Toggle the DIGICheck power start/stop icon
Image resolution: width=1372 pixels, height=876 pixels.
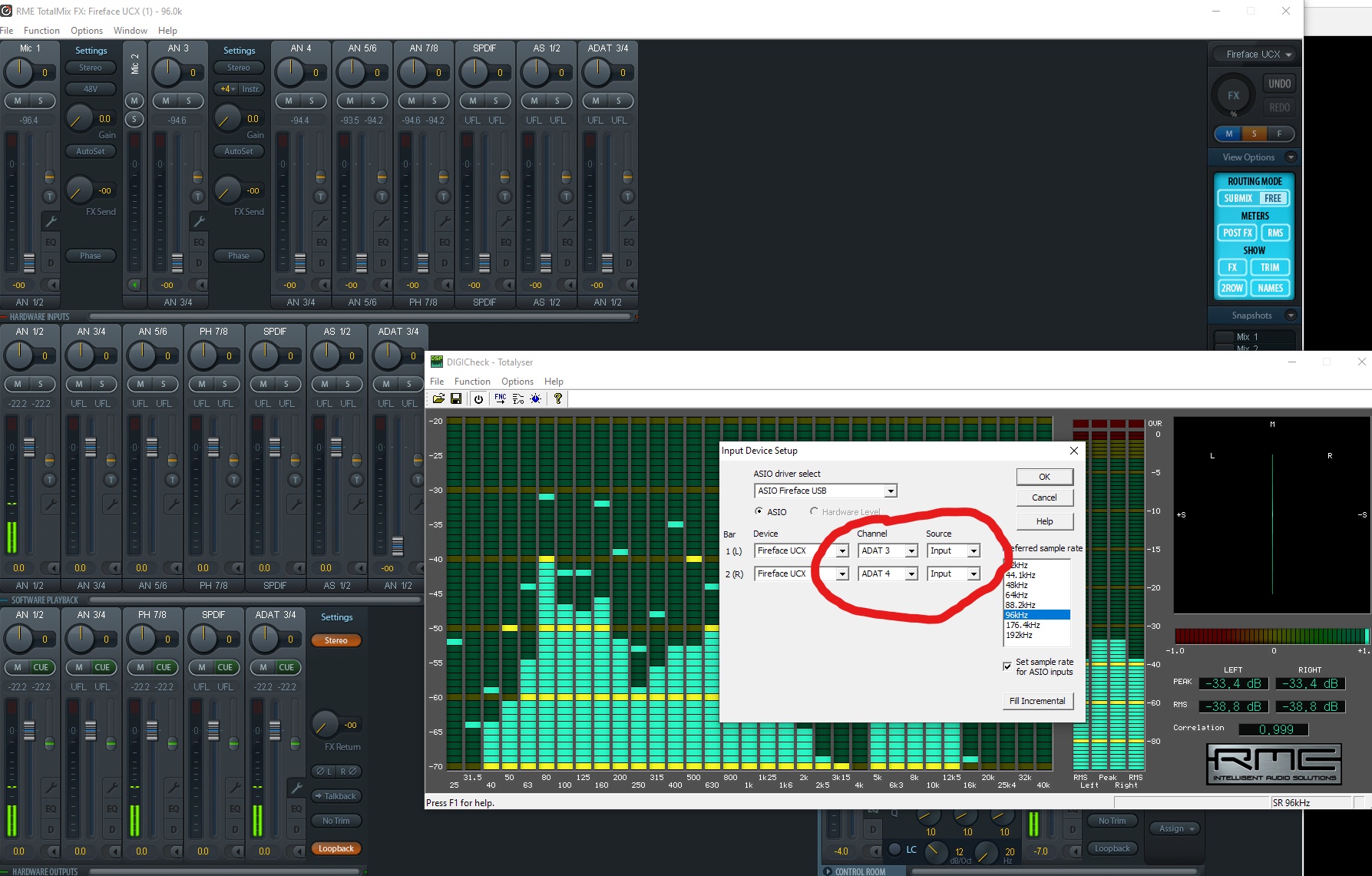(x=479, y=398)
